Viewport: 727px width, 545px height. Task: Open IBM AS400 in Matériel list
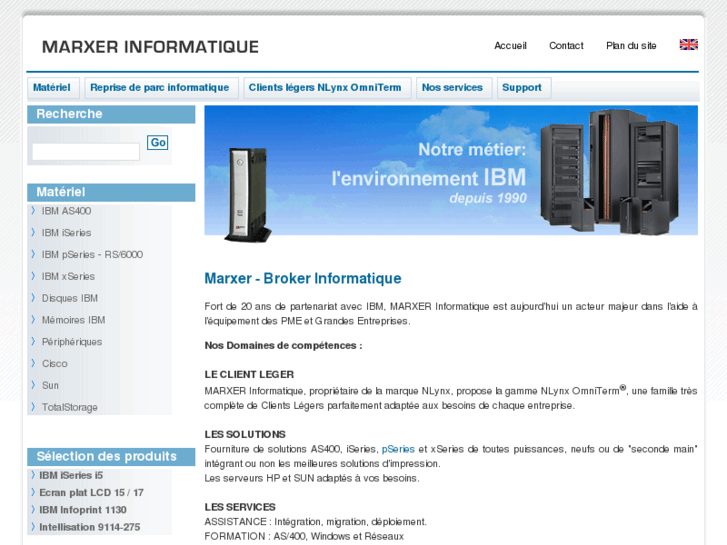(x=66, y=211)
